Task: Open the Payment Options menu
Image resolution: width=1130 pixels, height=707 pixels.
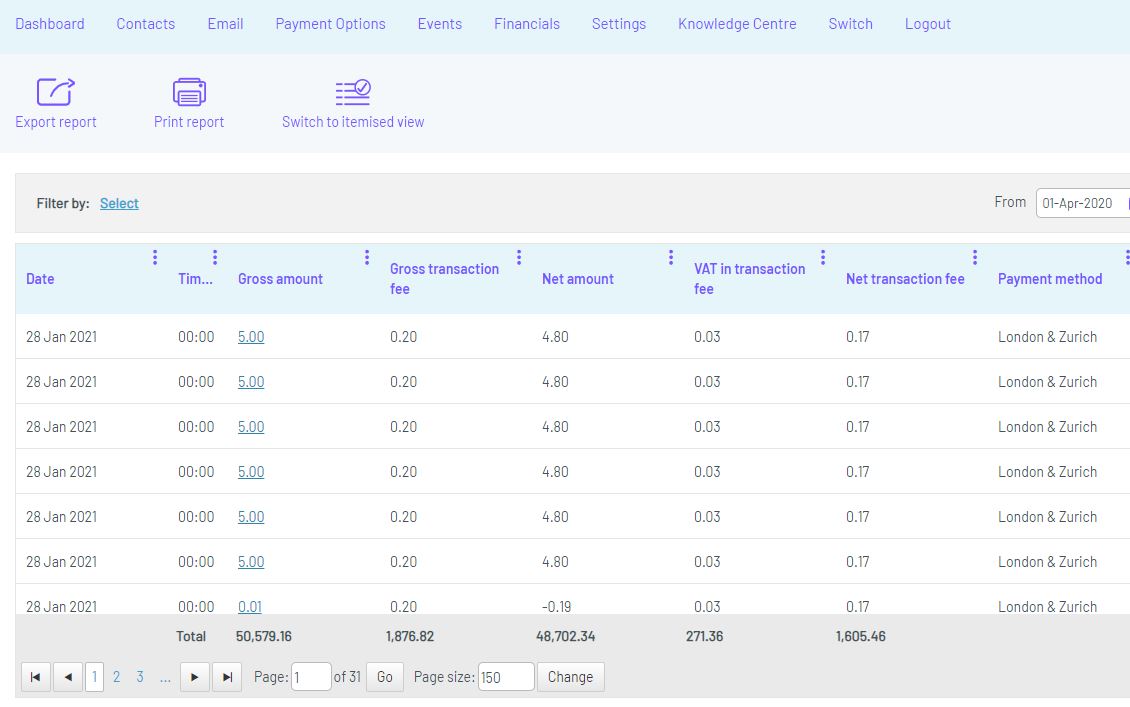Action: coord(330,24)
